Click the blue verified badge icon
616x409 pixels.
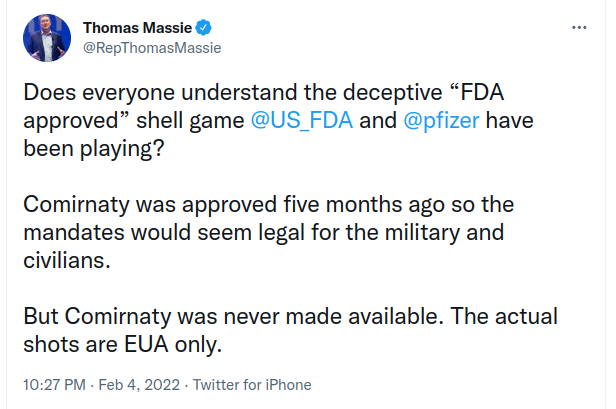click(204, 28)
